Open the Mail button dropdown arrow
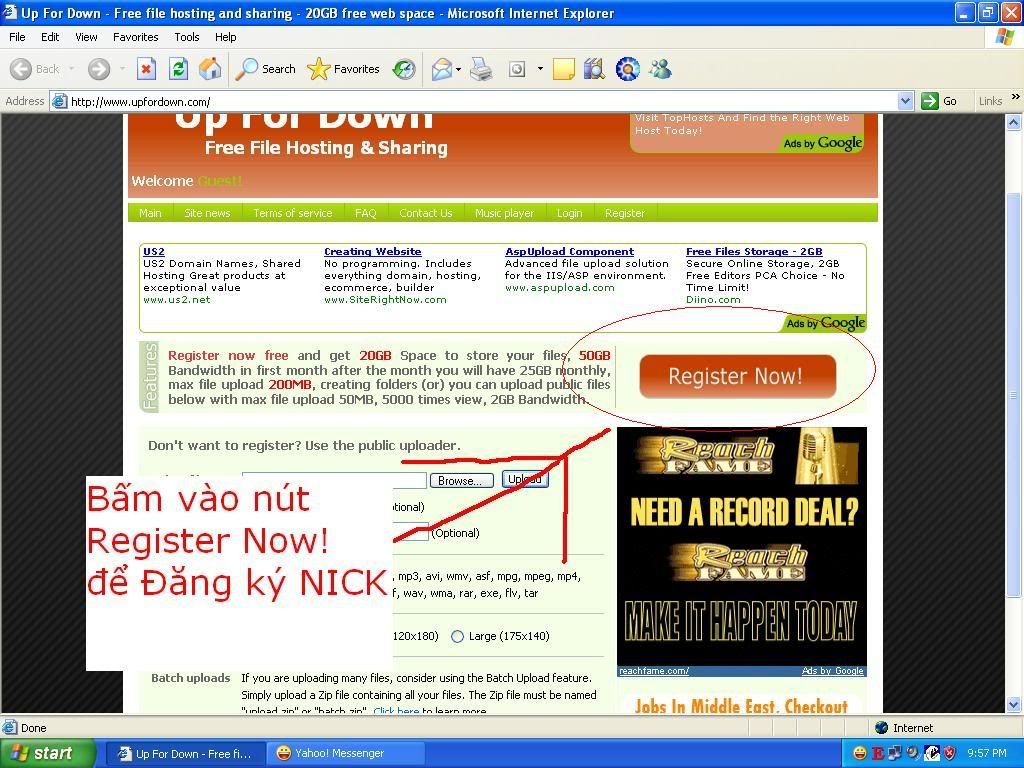The width and height of the screenshot is (1024, 768). [x=458, y=70]
